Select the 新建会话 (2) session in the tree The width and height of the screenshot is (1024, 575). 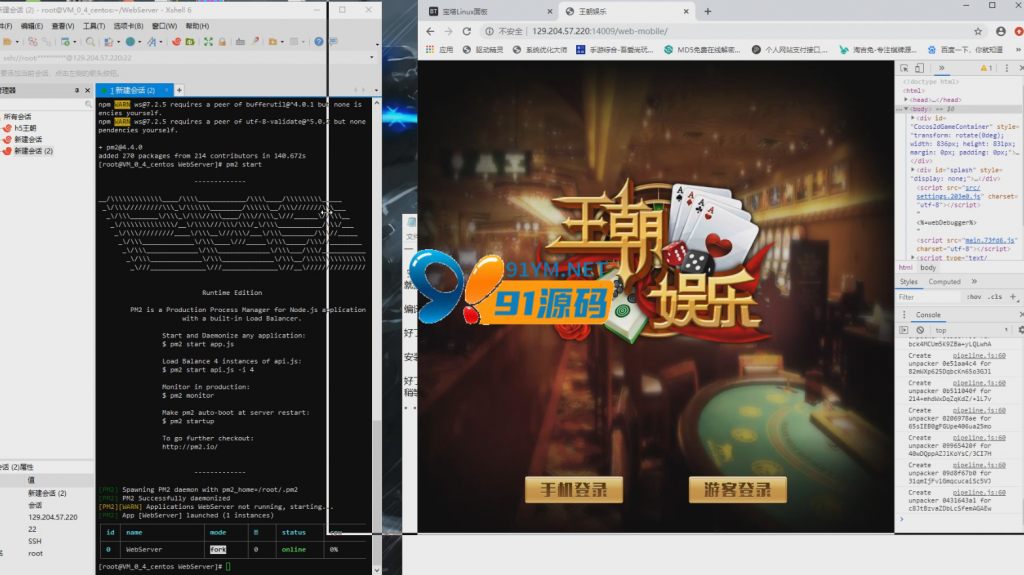(x=33, y=150)
